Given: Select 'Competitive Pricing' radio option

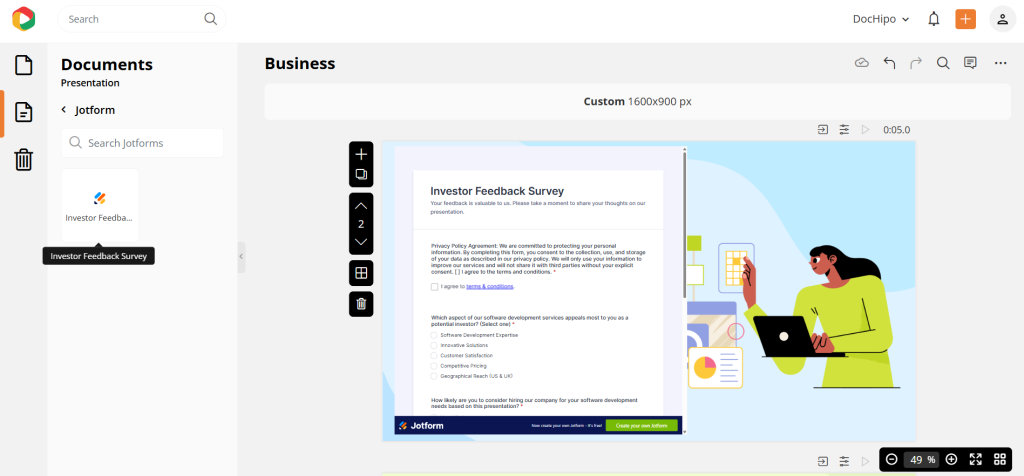Looking at the screenshot, I should [x=434, y=366].
